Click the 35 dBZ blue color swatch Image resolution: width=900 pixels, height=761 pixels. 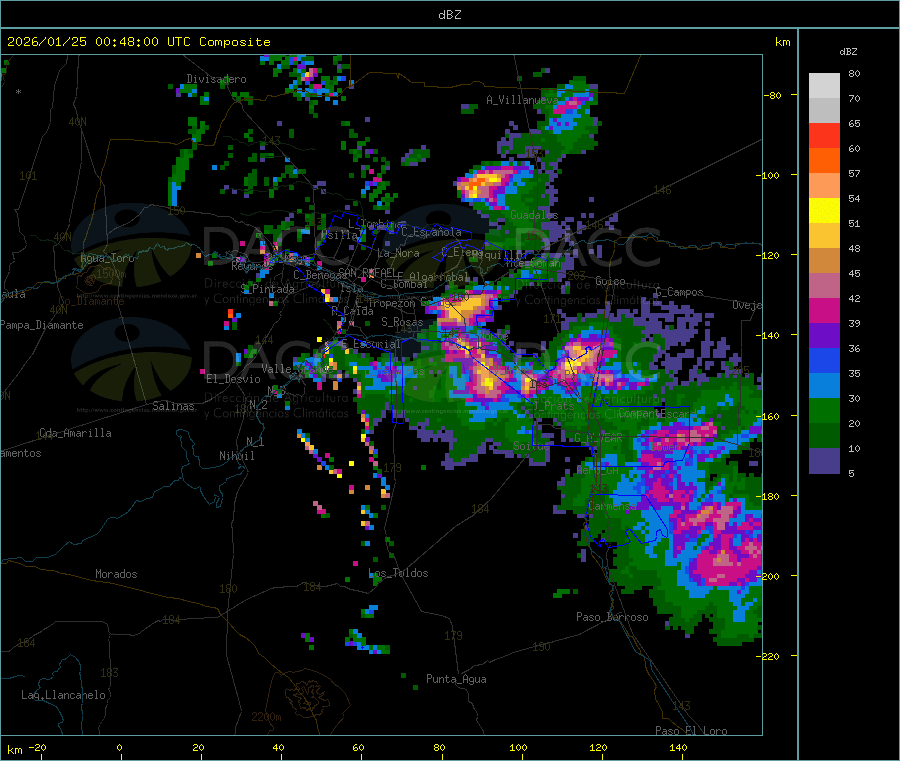[824, 360]
